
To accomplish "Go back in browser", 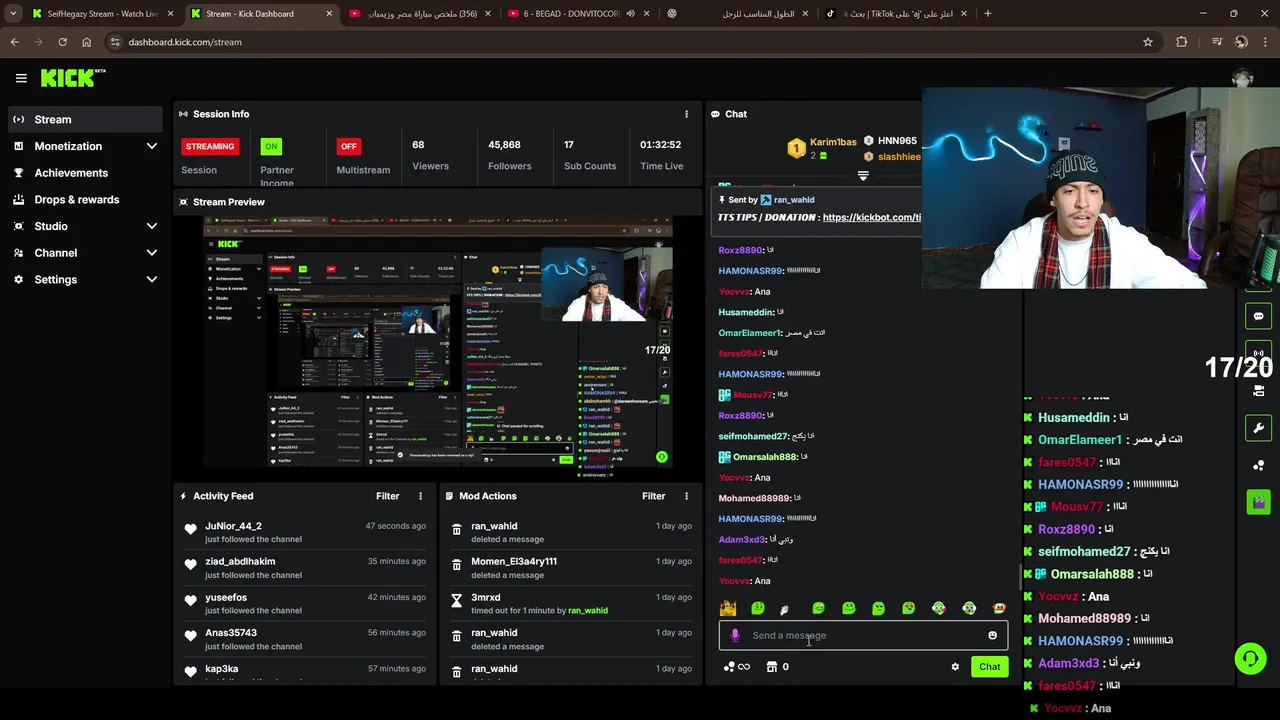I will point(14,42).
